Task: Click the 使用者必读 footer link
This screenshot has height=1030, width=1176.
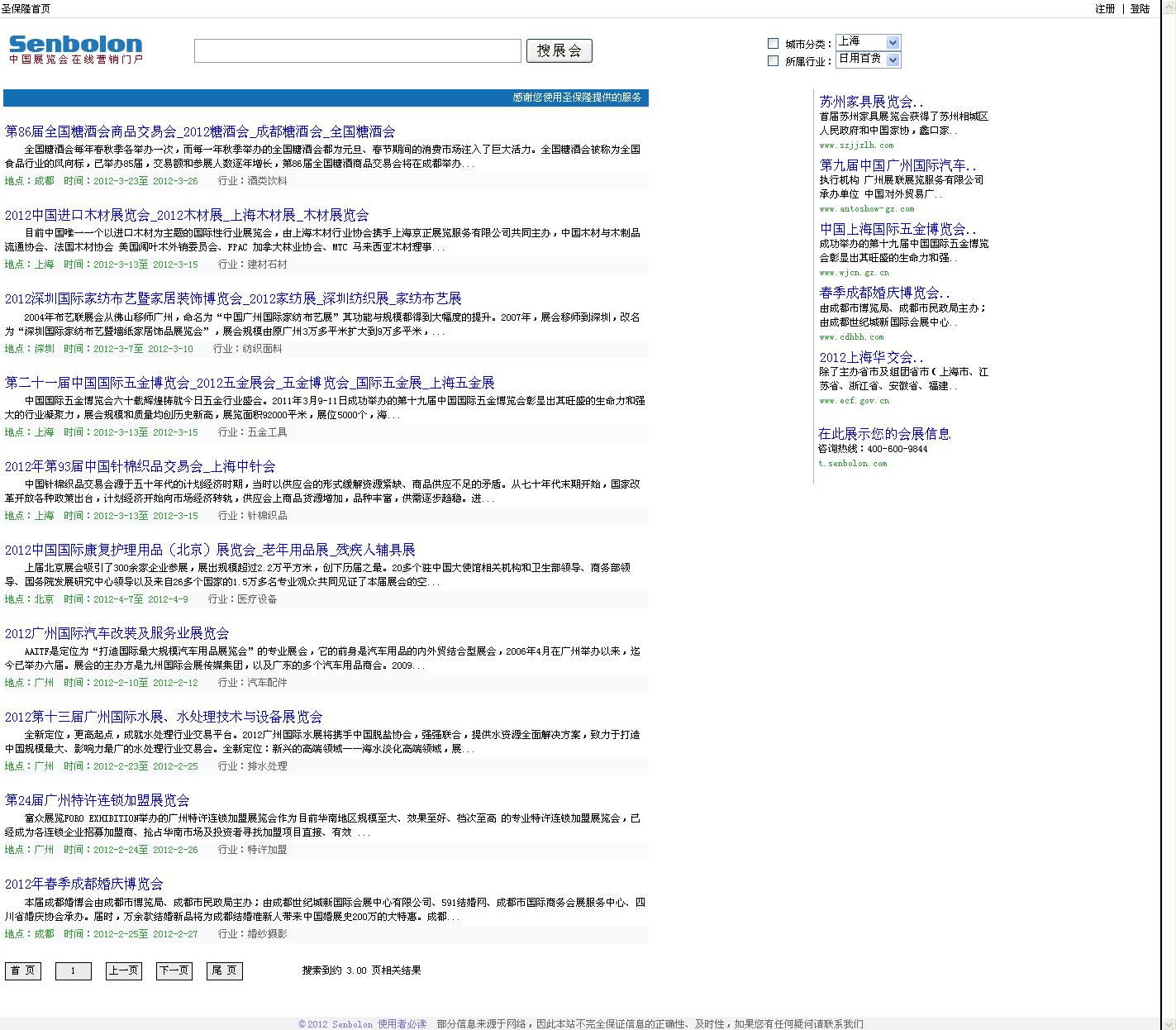Action: (x=402, y=1024)
